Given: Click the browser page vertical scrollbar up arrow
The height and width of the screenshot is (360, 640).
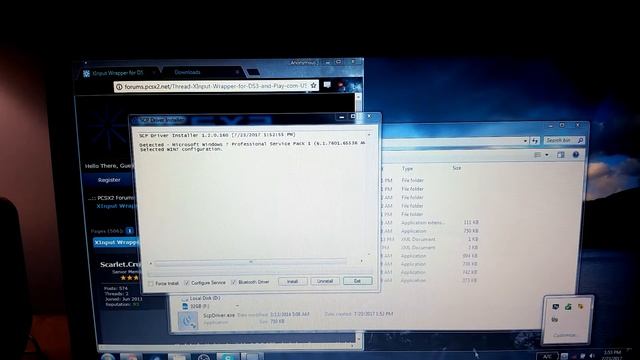Looking at the screenshot, I should (358, 97).
